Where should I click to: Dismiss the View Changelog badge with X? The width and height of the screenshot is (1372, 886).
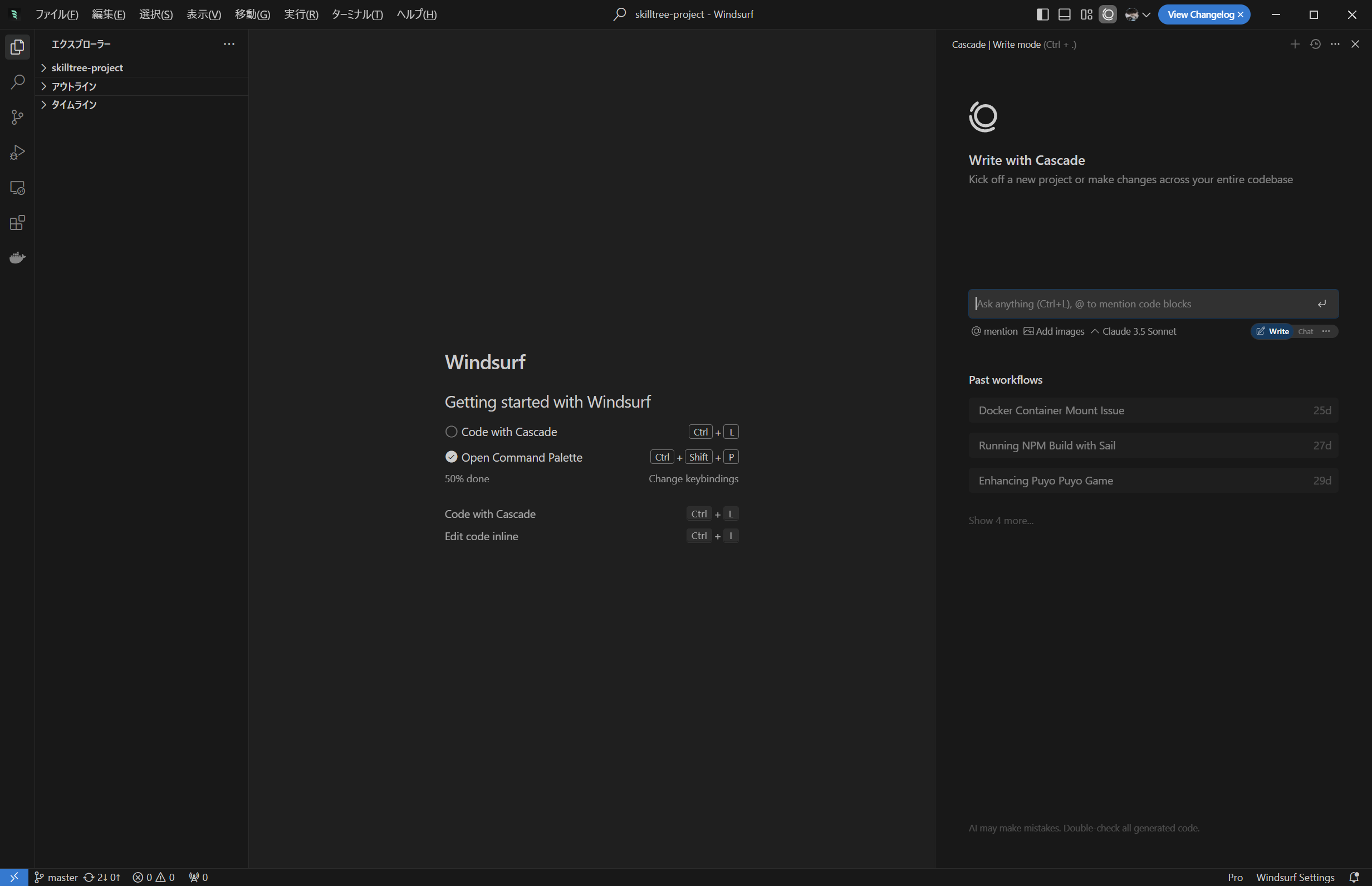tap(1241, 14)
